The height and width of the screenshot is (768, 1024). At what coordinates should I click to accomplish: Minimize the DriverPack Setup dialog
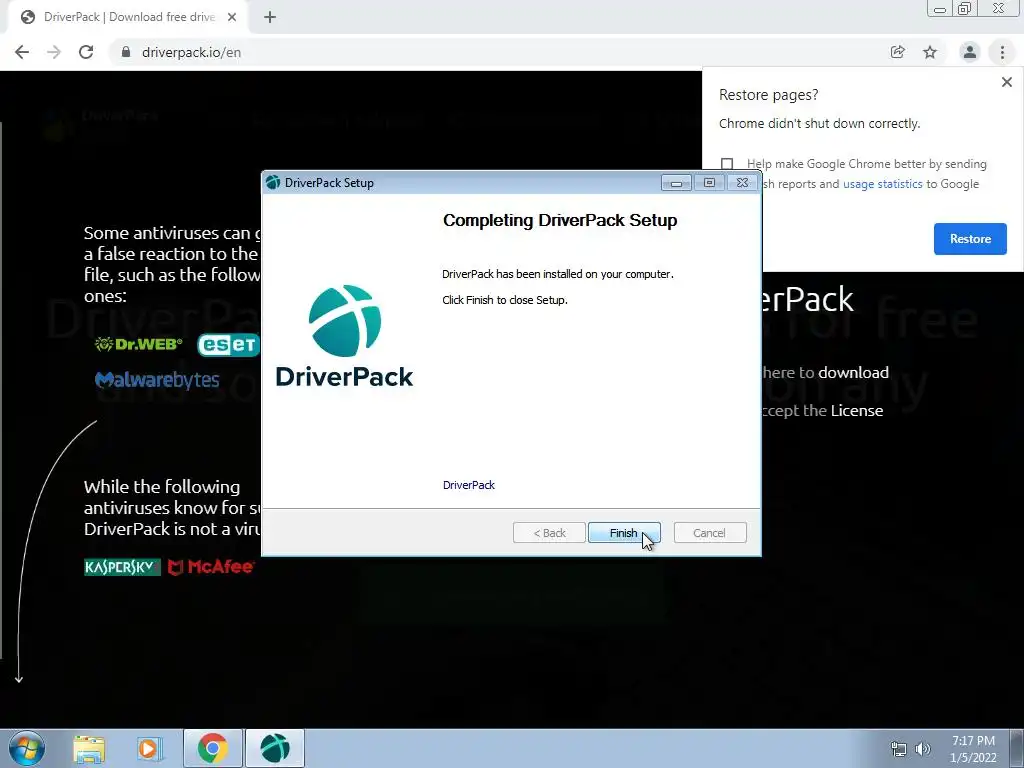click(x=676, y=183)
